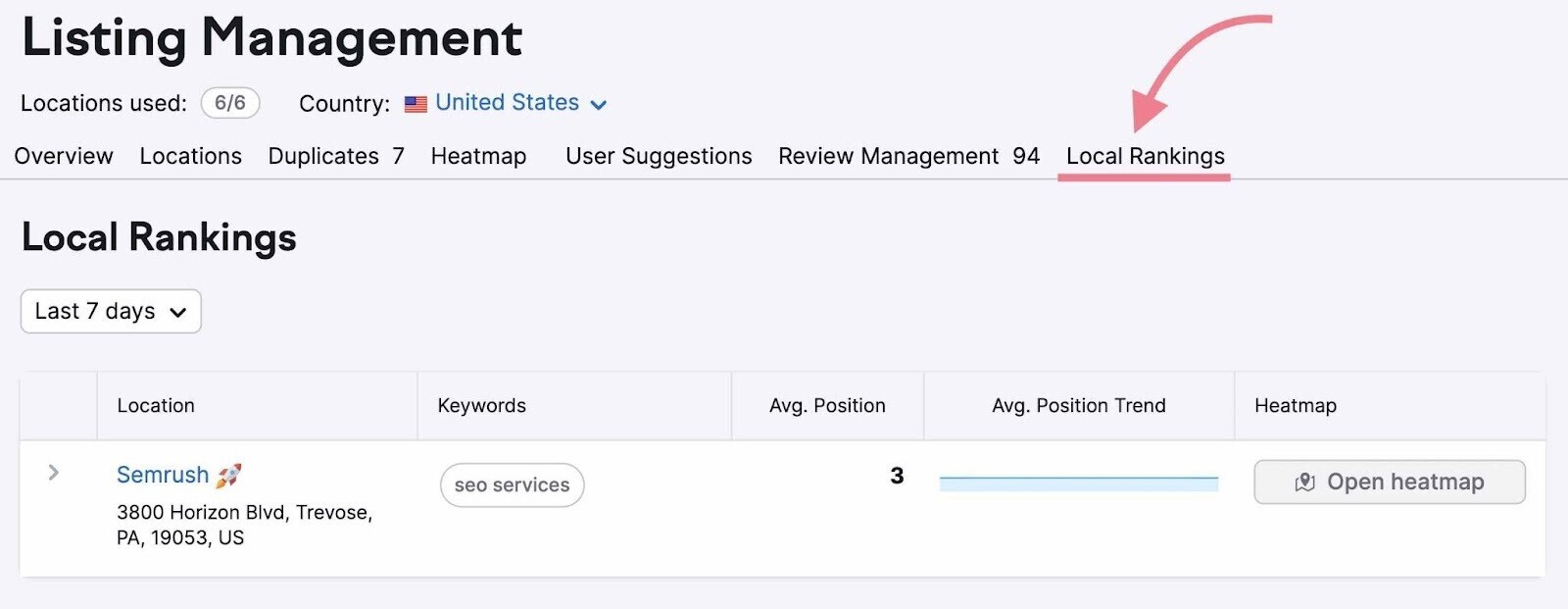
Task: Click the Keywords column header
Action: 481,405
